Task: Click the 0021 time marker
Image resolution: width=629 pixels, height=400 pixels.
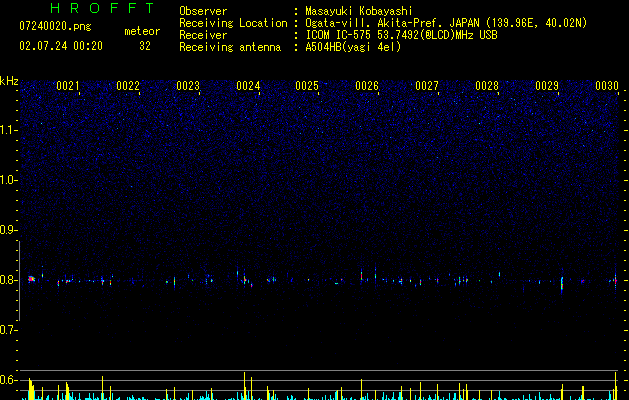Action: point(68,86)
